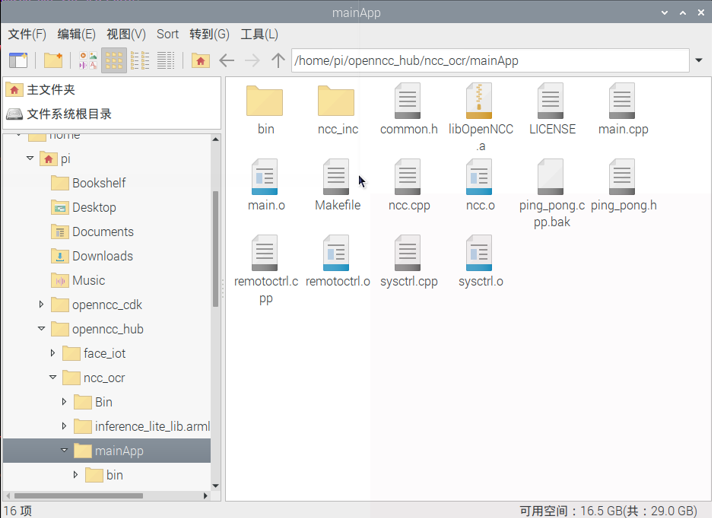Viewport: 712px width, 518px height.
Task: Open the Sort menu
Action: point(168,34)
